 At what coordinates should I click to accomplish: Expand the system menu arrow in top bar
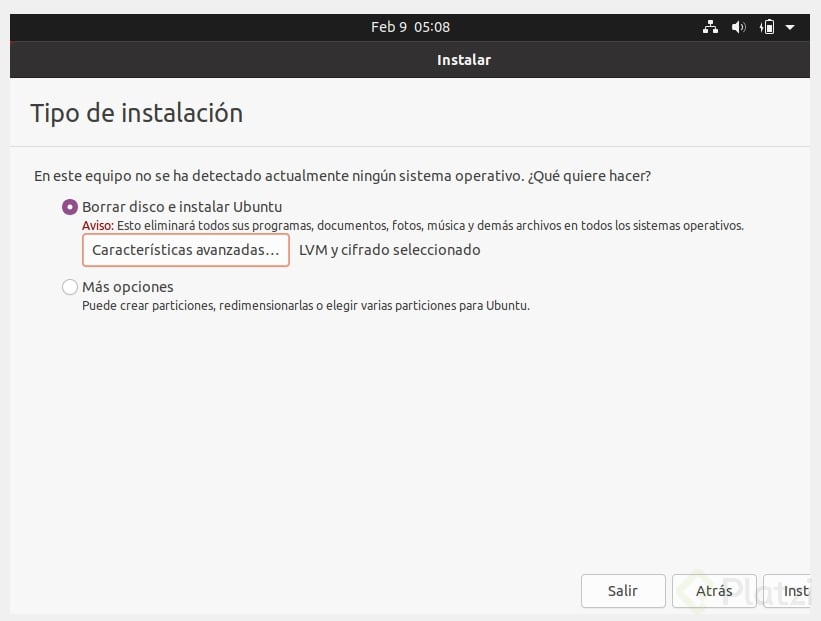click(790, 27)
